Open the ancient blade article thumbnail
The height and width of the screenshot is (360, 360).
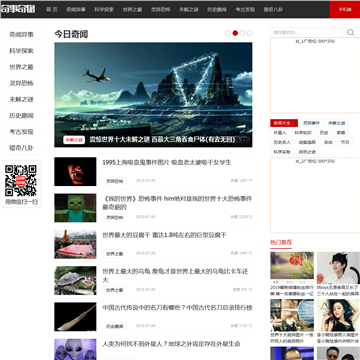(x=75, y=317)
